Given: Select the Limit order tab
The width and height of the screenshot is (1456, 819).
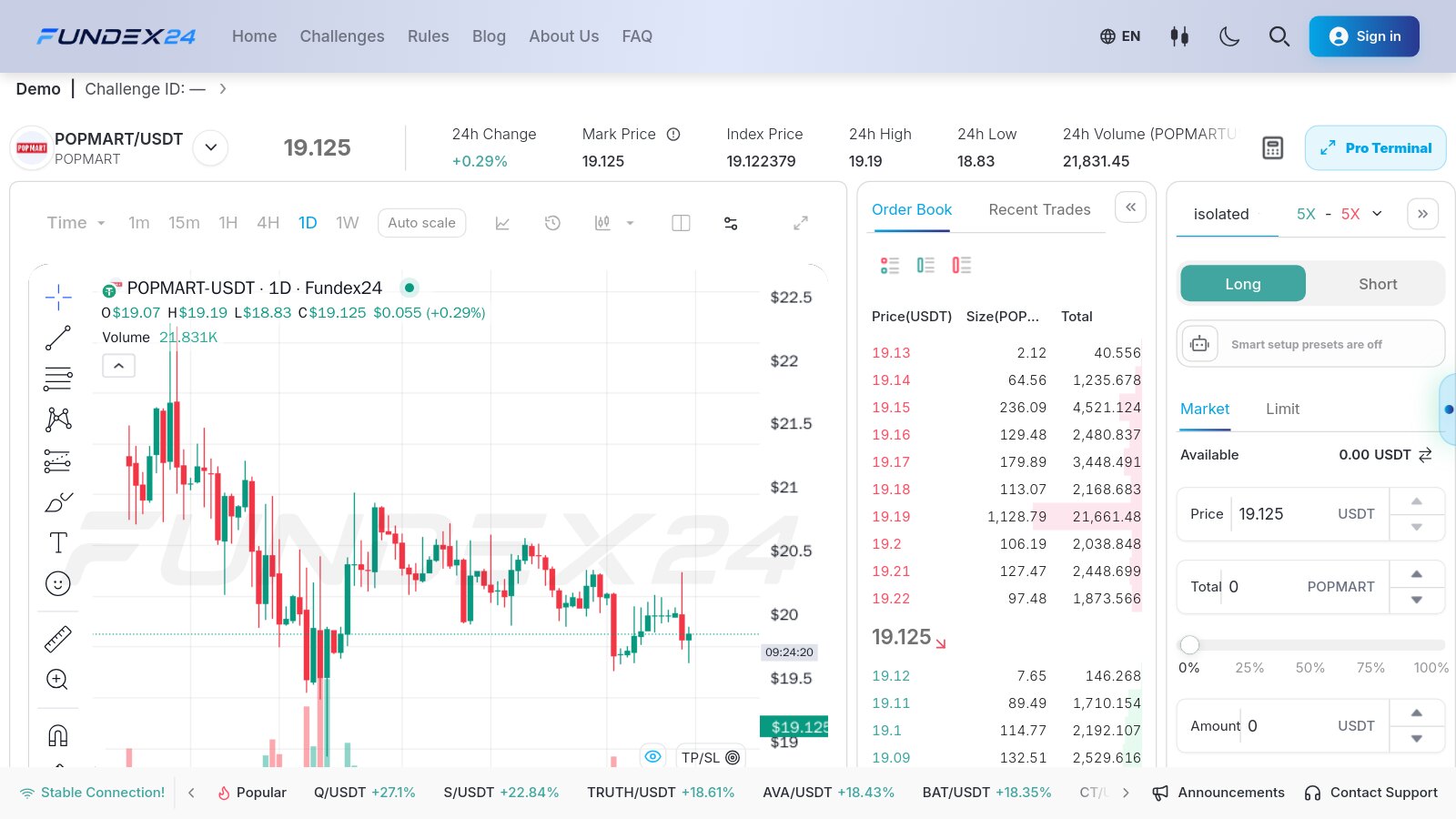Looking at the screenshot, I should (x=1282, y=409).
